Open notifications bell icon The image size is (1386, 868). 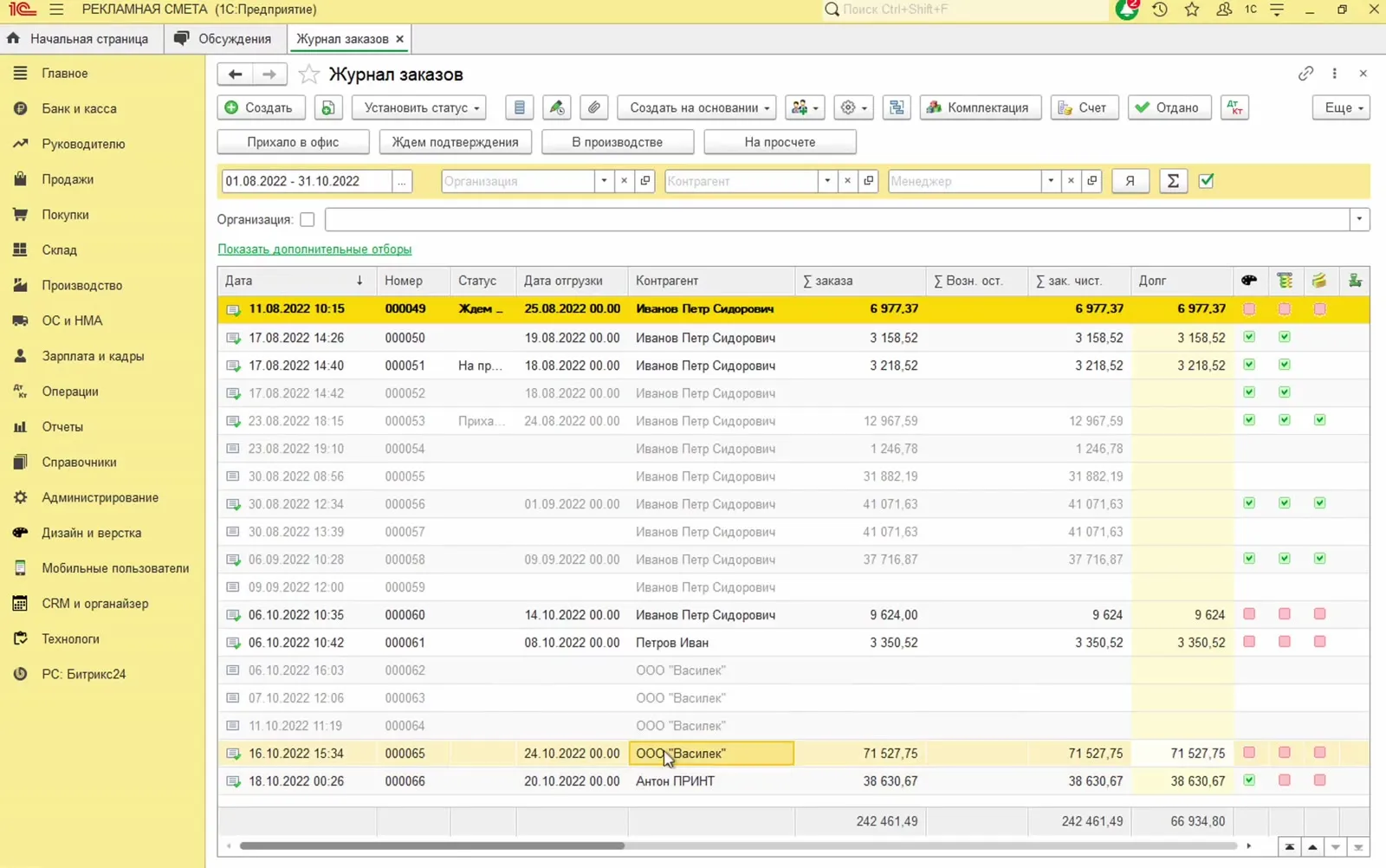(x=1127, y=10)
